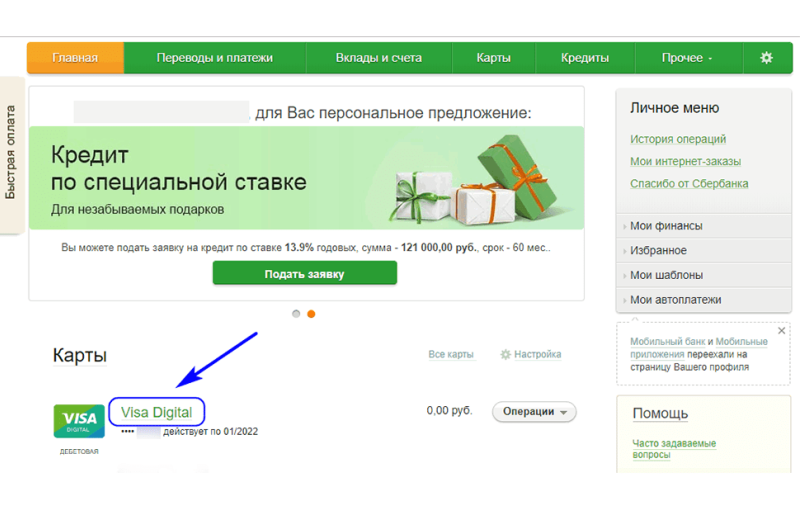Go to the Главная tab
The width and height of the screenshot is (800, 520).
[x=75, y=58]
